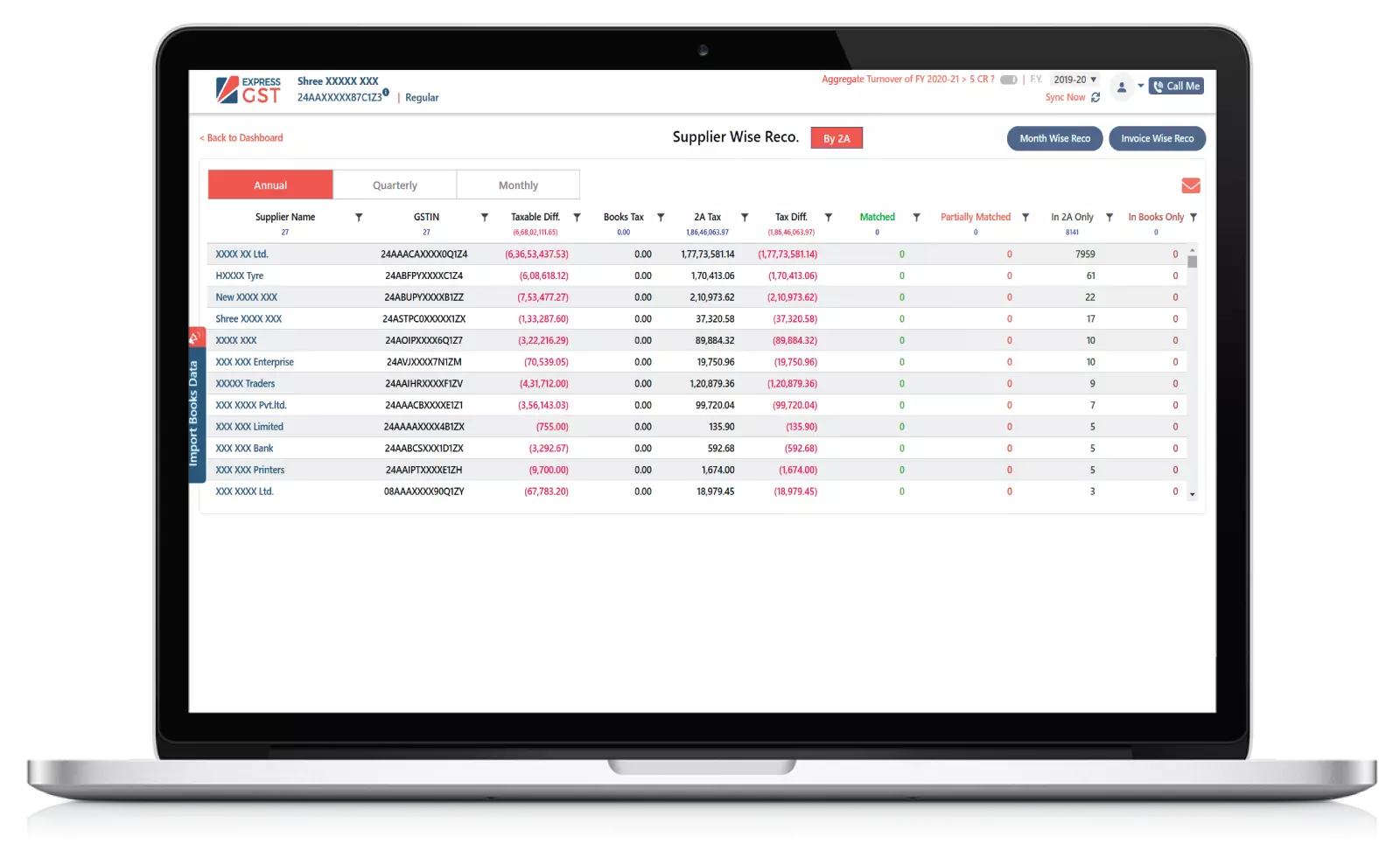The height and width of the screenshot is (844, 1400).
Task: Click the table scrollbar down arrow
Action: (x=1192, y=495)
